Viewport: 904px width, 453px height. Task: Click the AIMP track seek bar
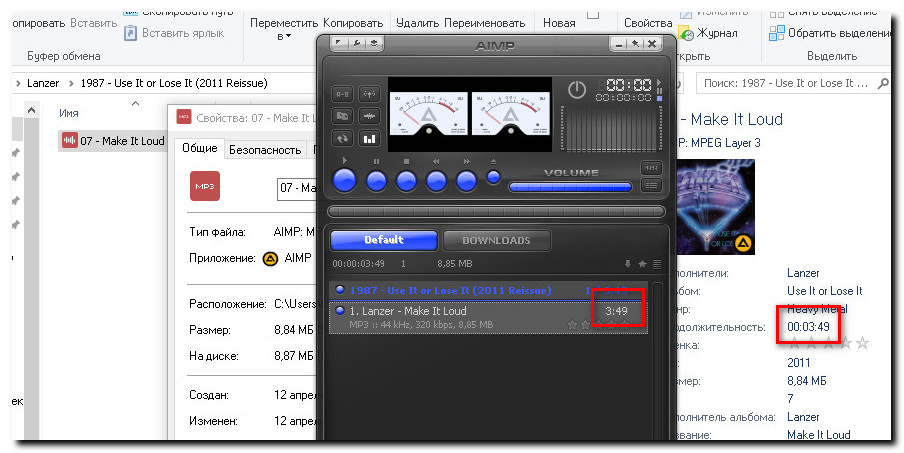click(496, 211)
